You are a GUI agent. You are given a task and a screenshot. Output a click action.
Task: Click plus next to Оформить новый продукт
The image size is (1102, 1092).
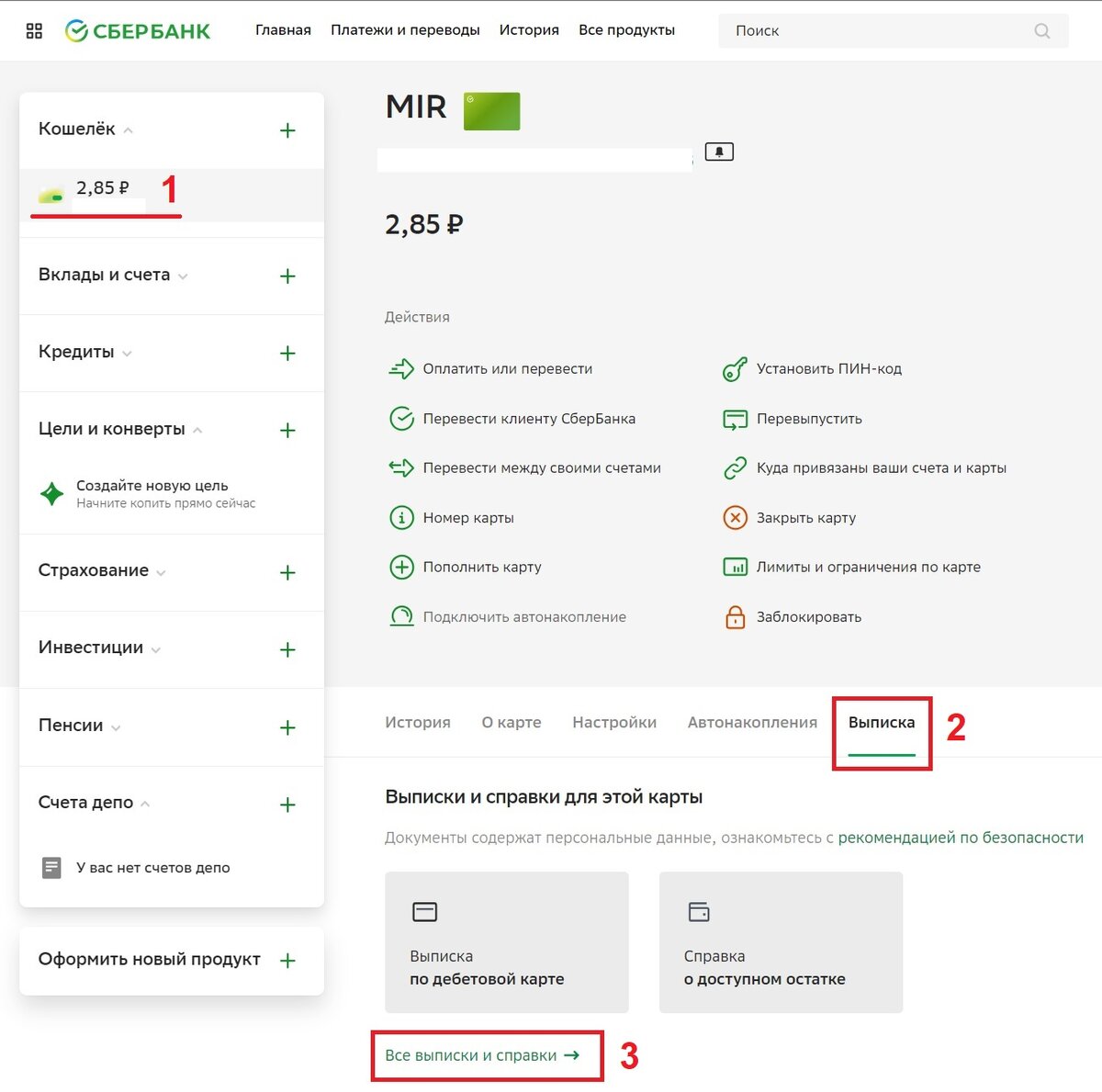[x=287, y=961]
